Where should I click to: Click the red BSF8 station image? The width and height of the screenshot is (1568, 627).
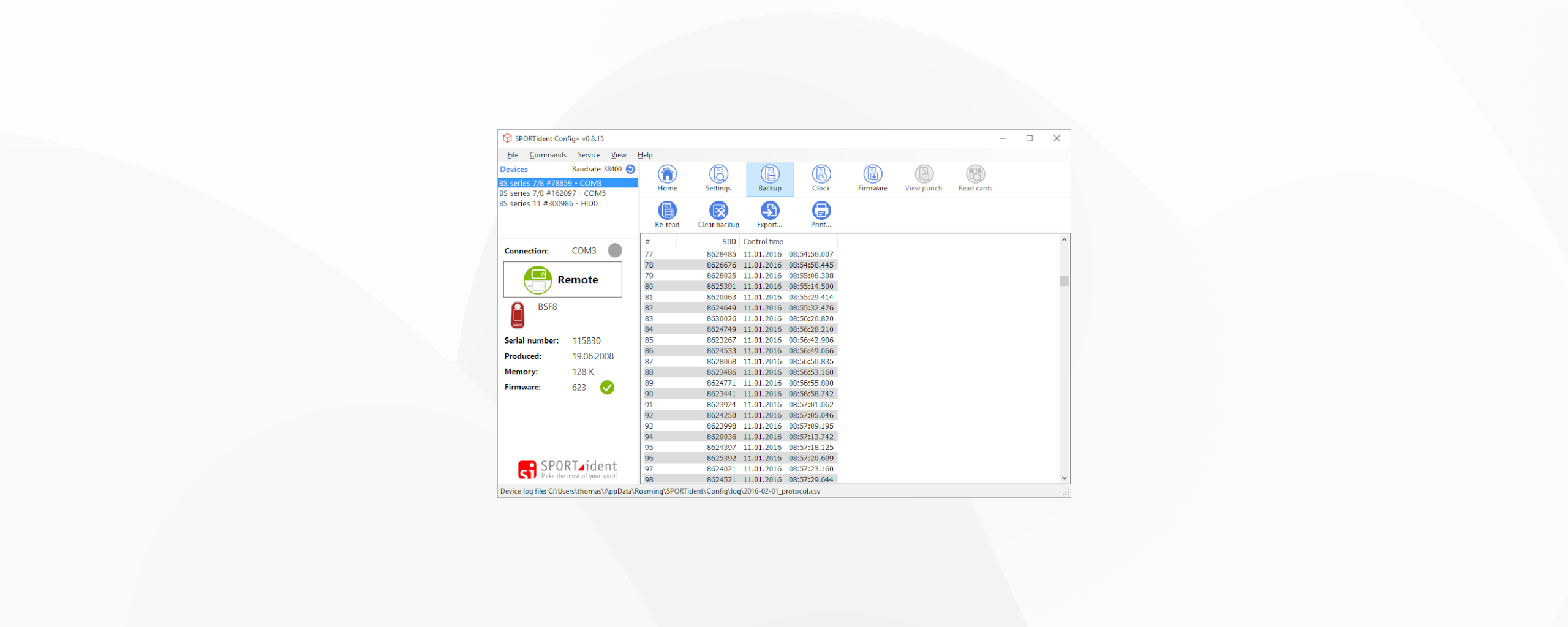point(518,315)
